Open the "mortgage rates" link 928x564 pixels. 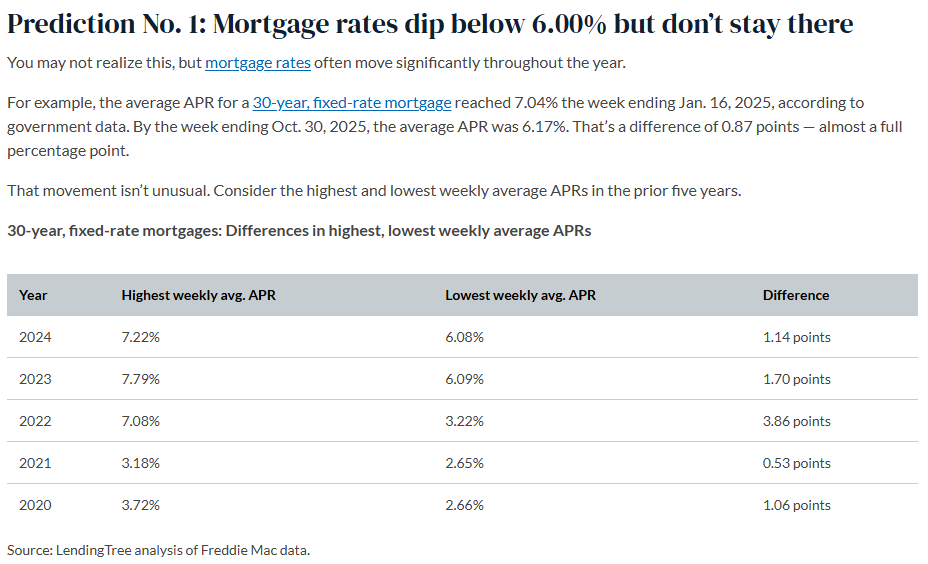(x=258, y=63)
